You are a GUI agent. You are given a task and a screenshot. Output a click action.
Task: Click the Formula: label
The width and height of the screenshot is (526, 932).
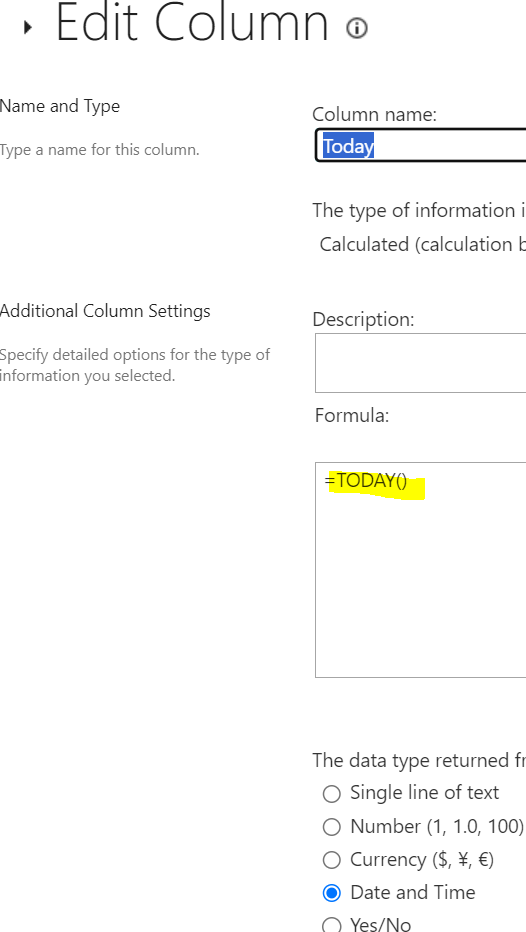click(x=352, y=415)
